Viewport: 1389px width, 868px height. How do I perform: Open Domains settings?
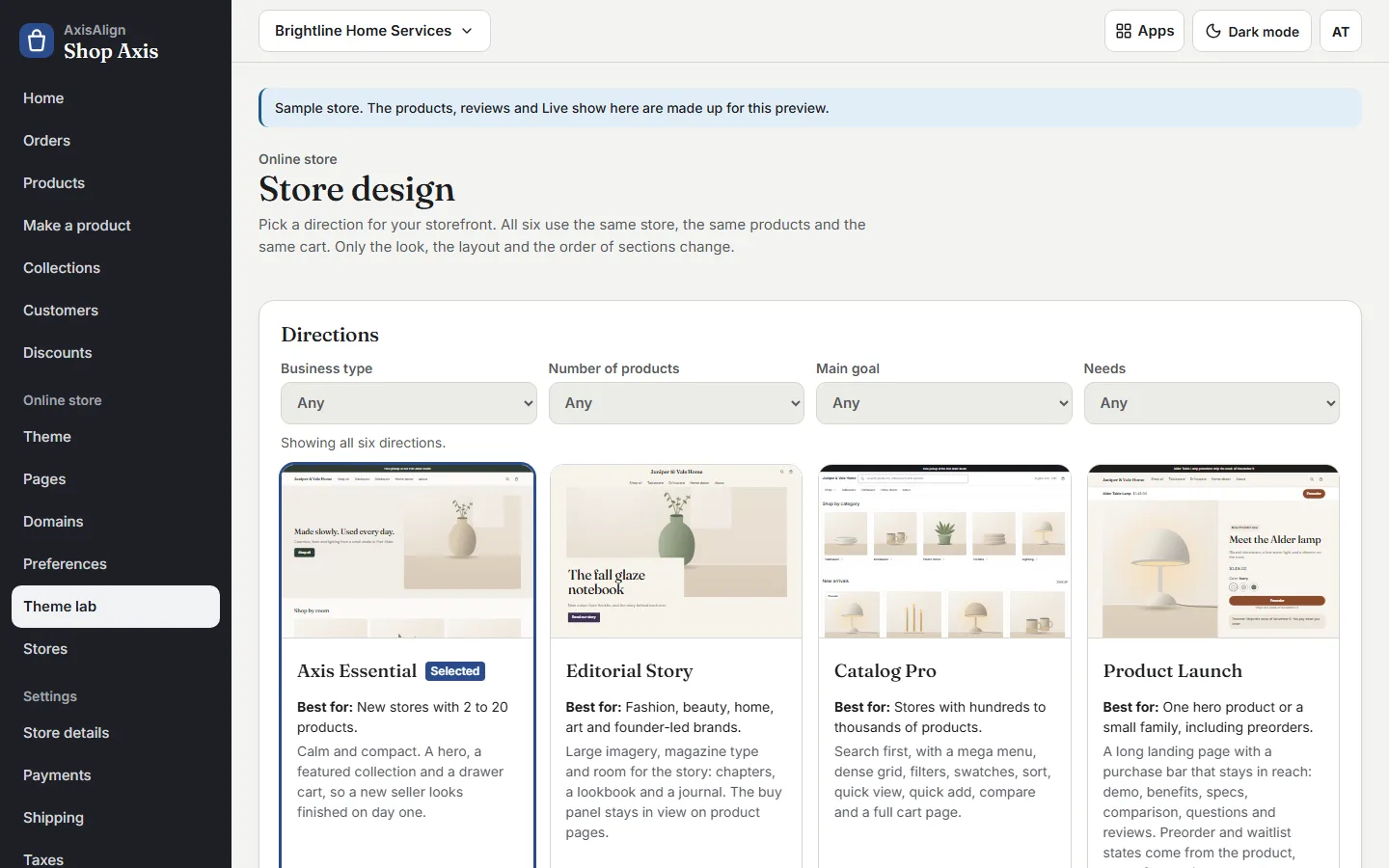point(116,522)
